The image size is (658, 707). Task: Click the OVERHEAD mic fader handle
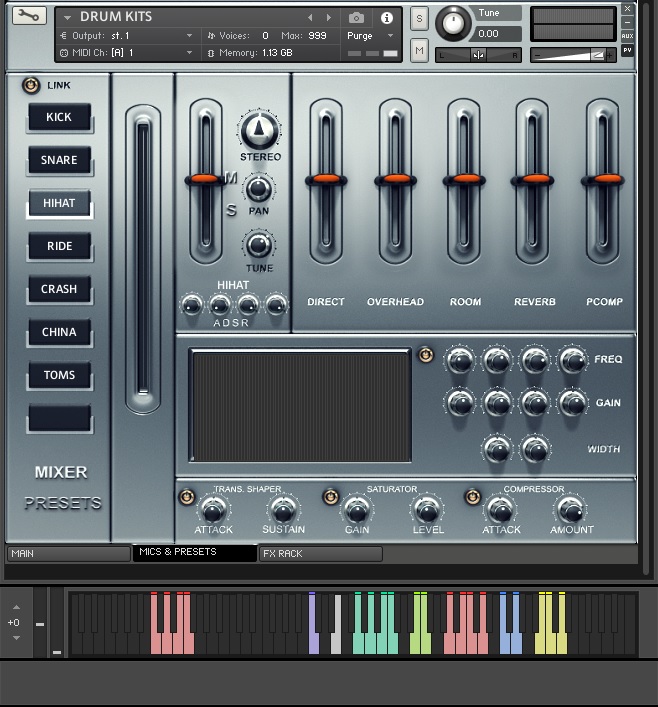[395, 179]
